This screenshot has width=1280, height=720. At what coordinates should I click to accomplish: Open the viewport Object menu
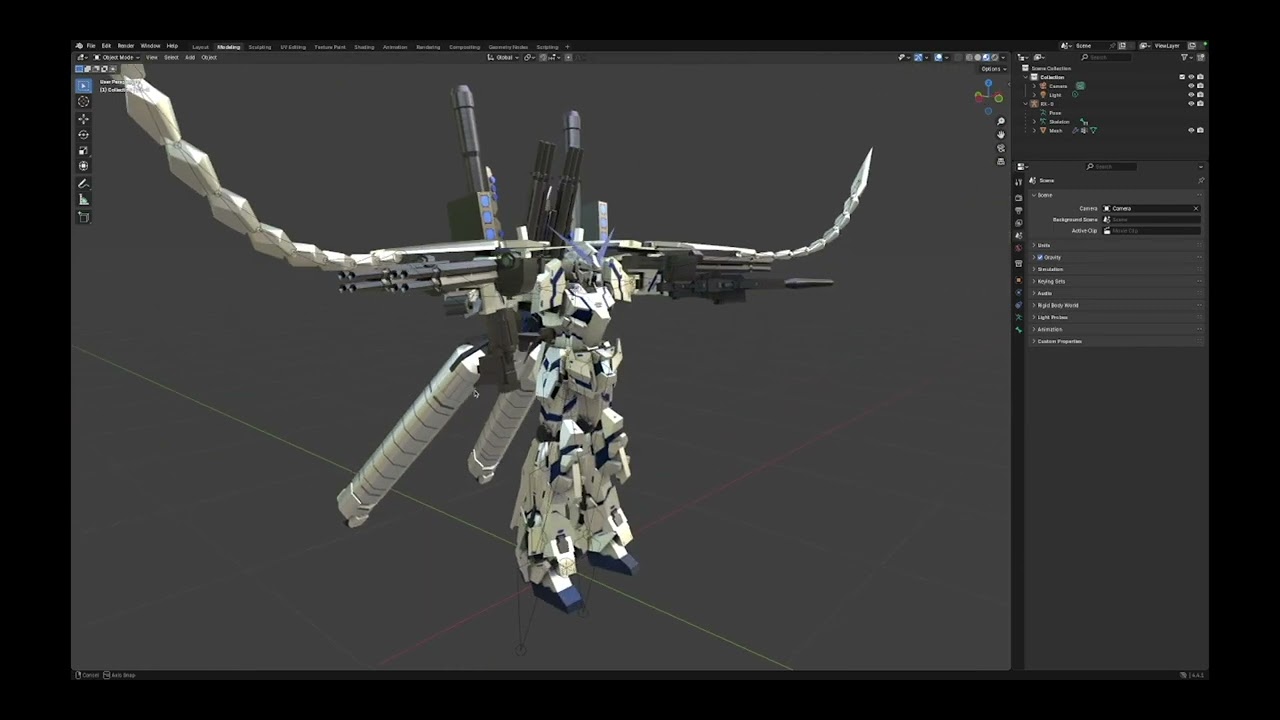pyautogui.click(x=209, y=57)
